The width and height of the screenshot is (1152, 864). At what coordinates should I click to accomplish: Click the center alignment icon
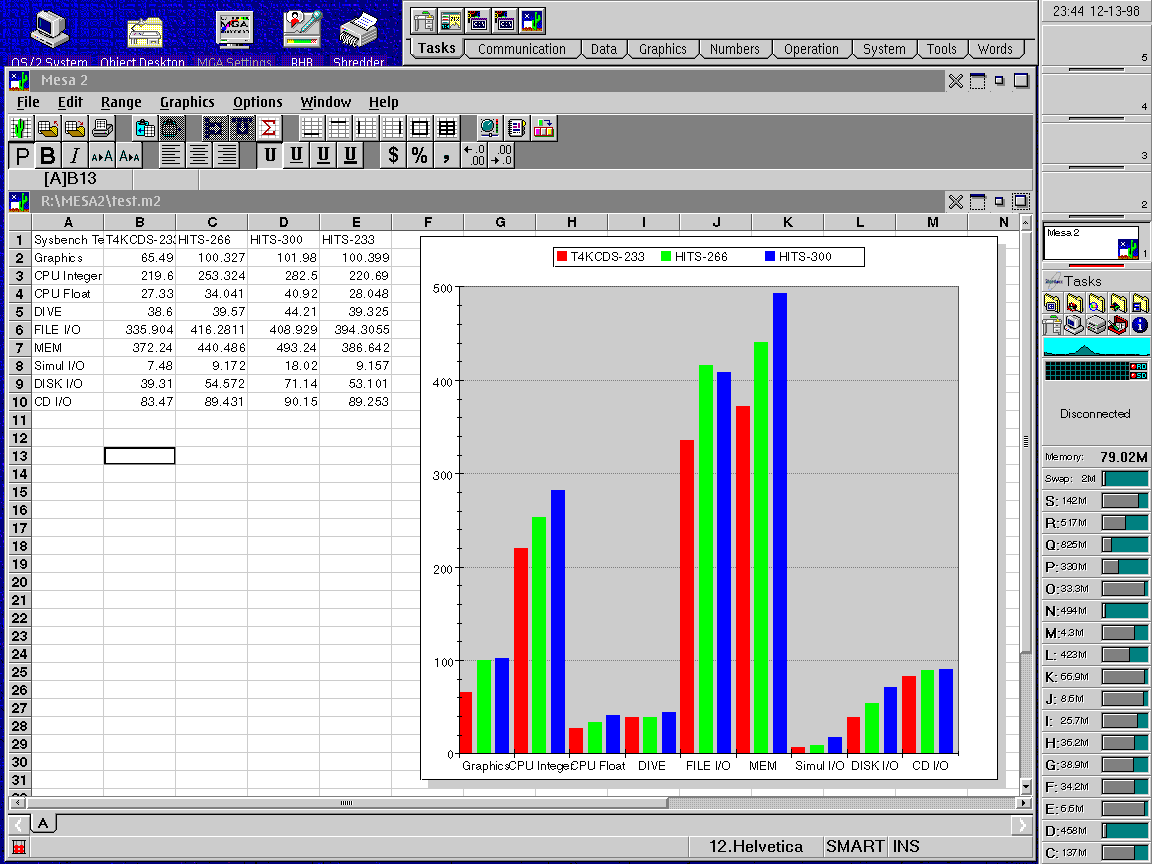tap(200, 155)
